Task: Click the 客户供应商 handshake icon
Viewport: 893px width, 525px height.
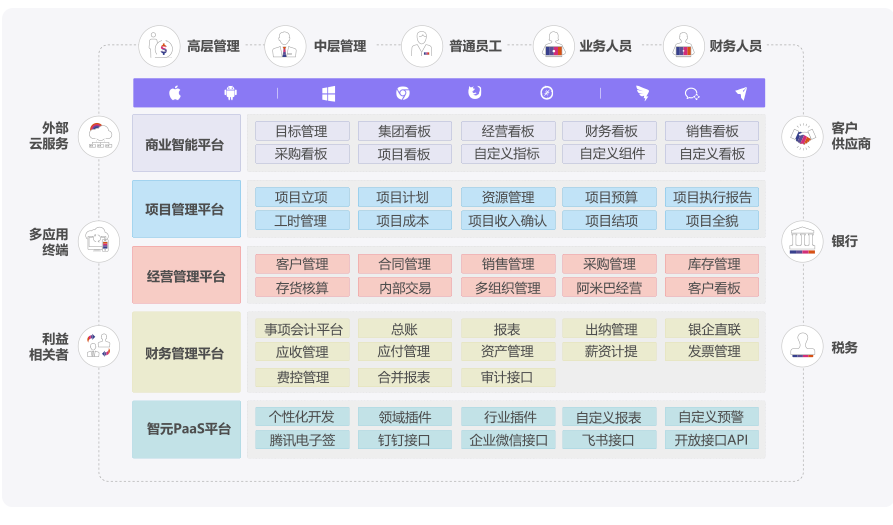Action: click(x=801, y=136)
